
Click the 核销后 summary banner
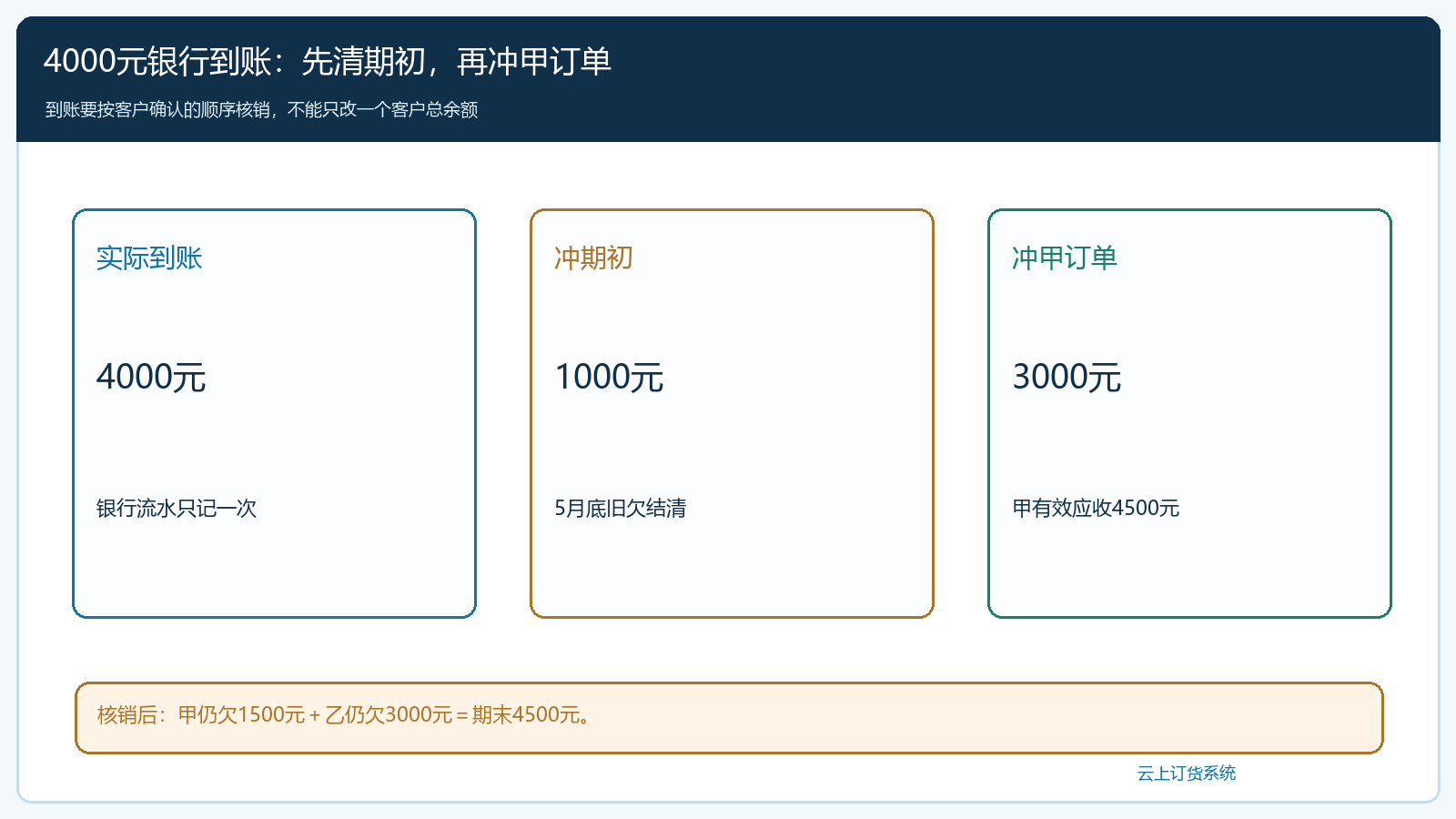(729, 718)
